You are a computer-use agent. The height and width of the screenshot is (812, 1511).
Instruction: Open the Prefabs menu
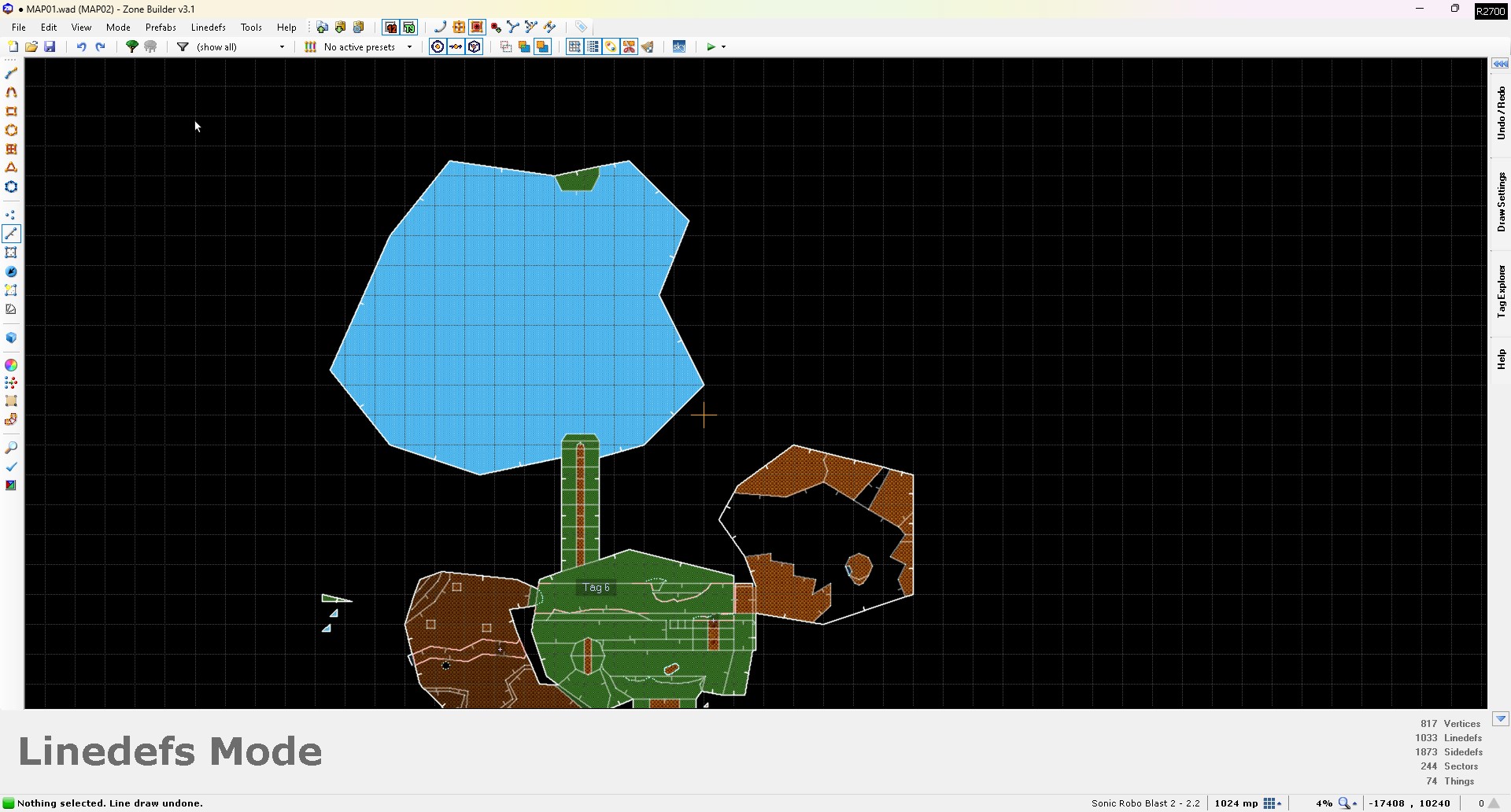pos(161,27)
